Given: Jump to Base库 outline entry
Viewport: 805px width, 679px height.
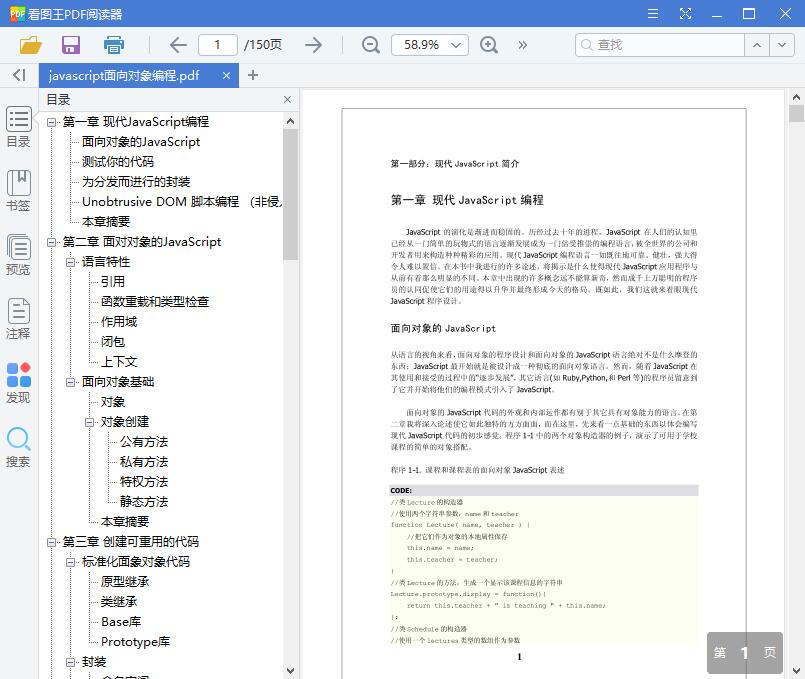Looking at the screenshot, I should 121,622.
